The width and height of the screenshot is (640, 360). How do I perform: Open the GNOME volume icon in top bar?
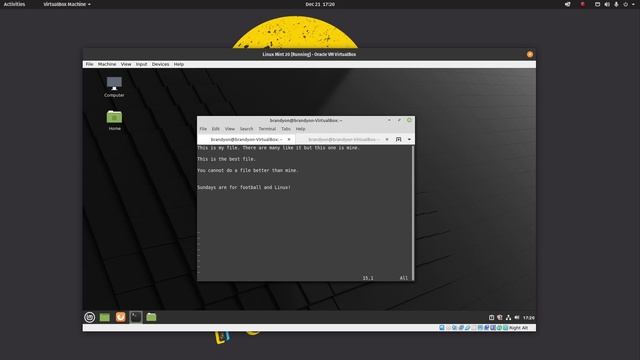coord(607,4)
